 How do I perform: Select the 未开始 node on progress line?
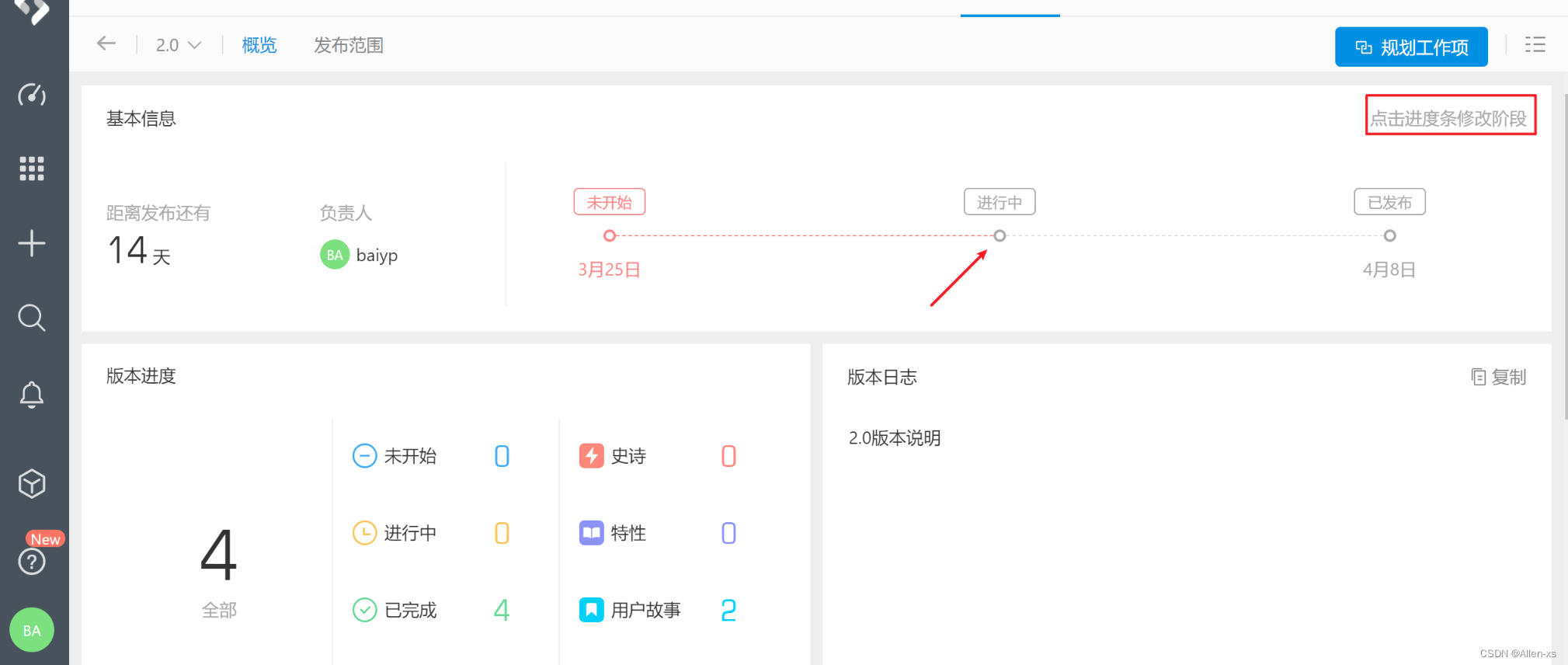click(x=610, y=235)
